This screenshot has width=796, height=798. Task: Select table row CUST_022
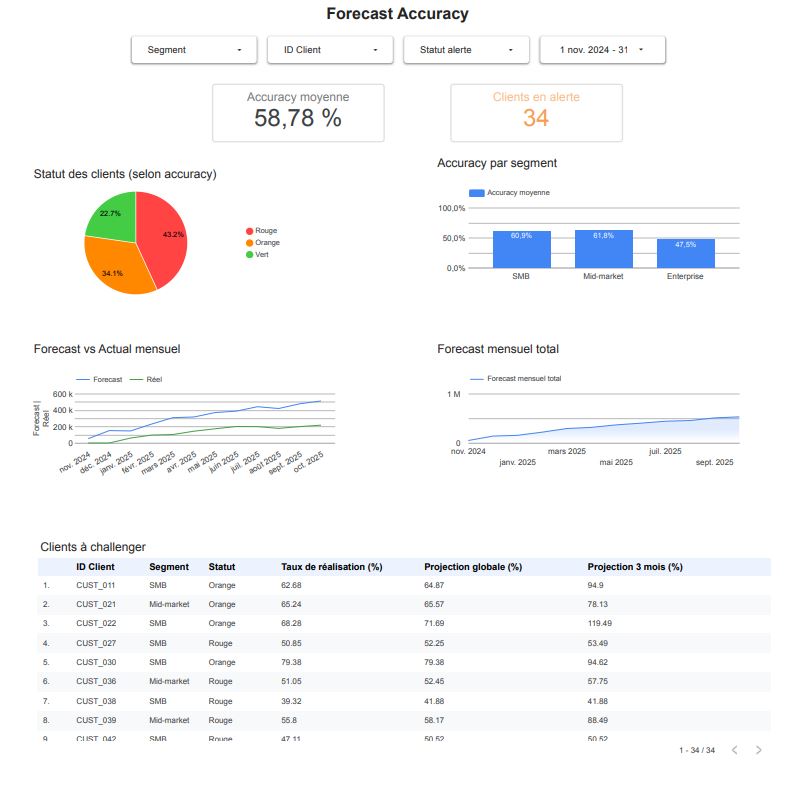(x=404, y=623)
